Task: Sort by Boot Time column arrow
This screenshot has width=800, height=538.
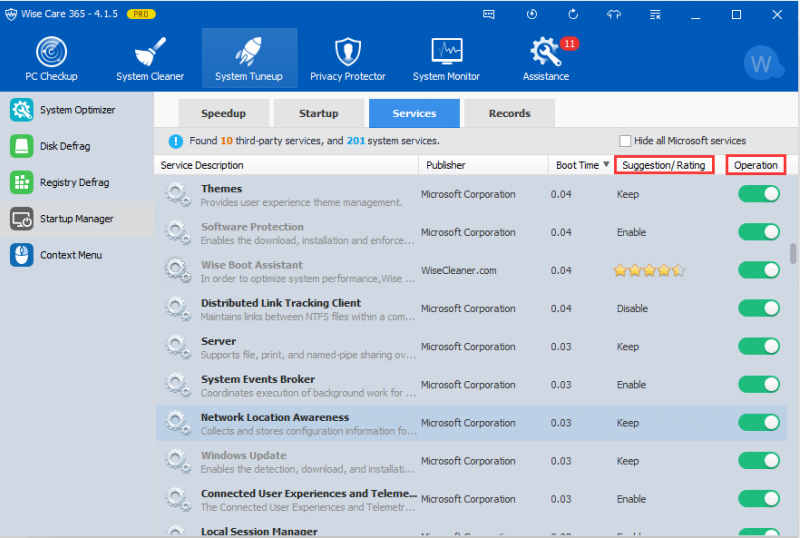Action: click(x=606, y=164)
